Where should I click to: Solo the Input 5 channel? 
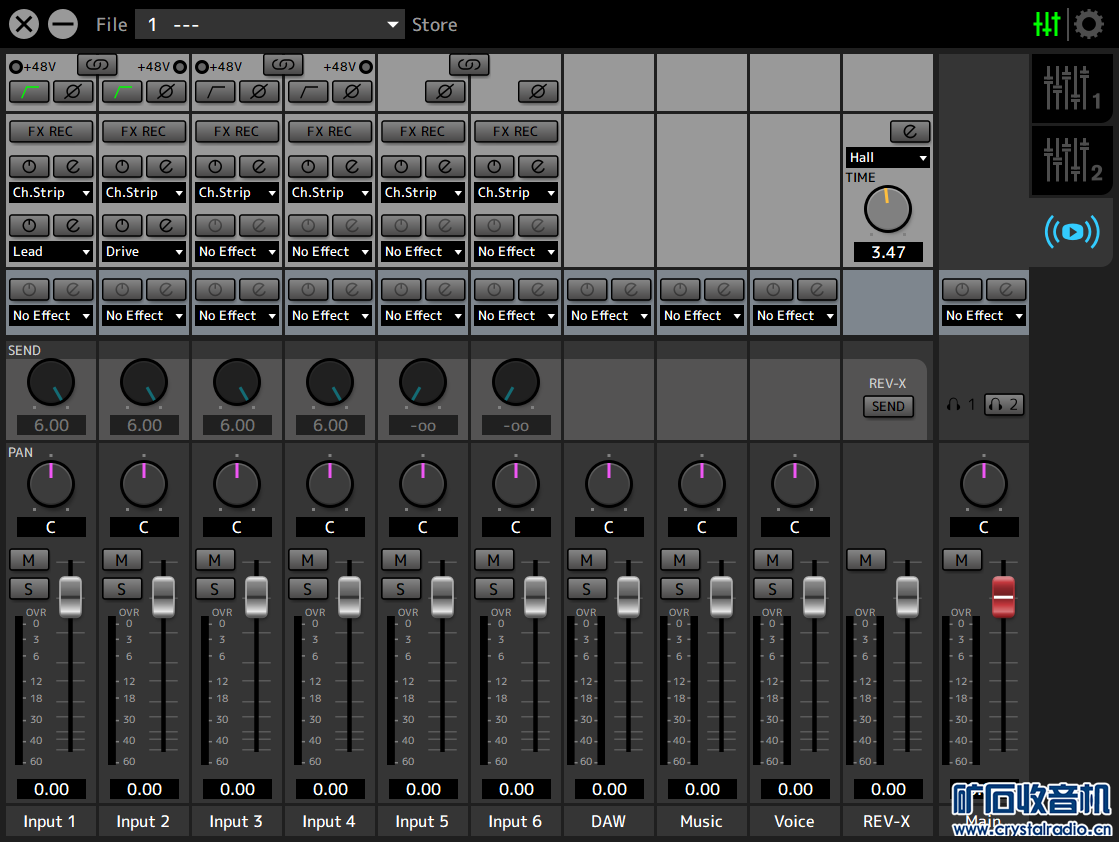[x=401, y=589]
